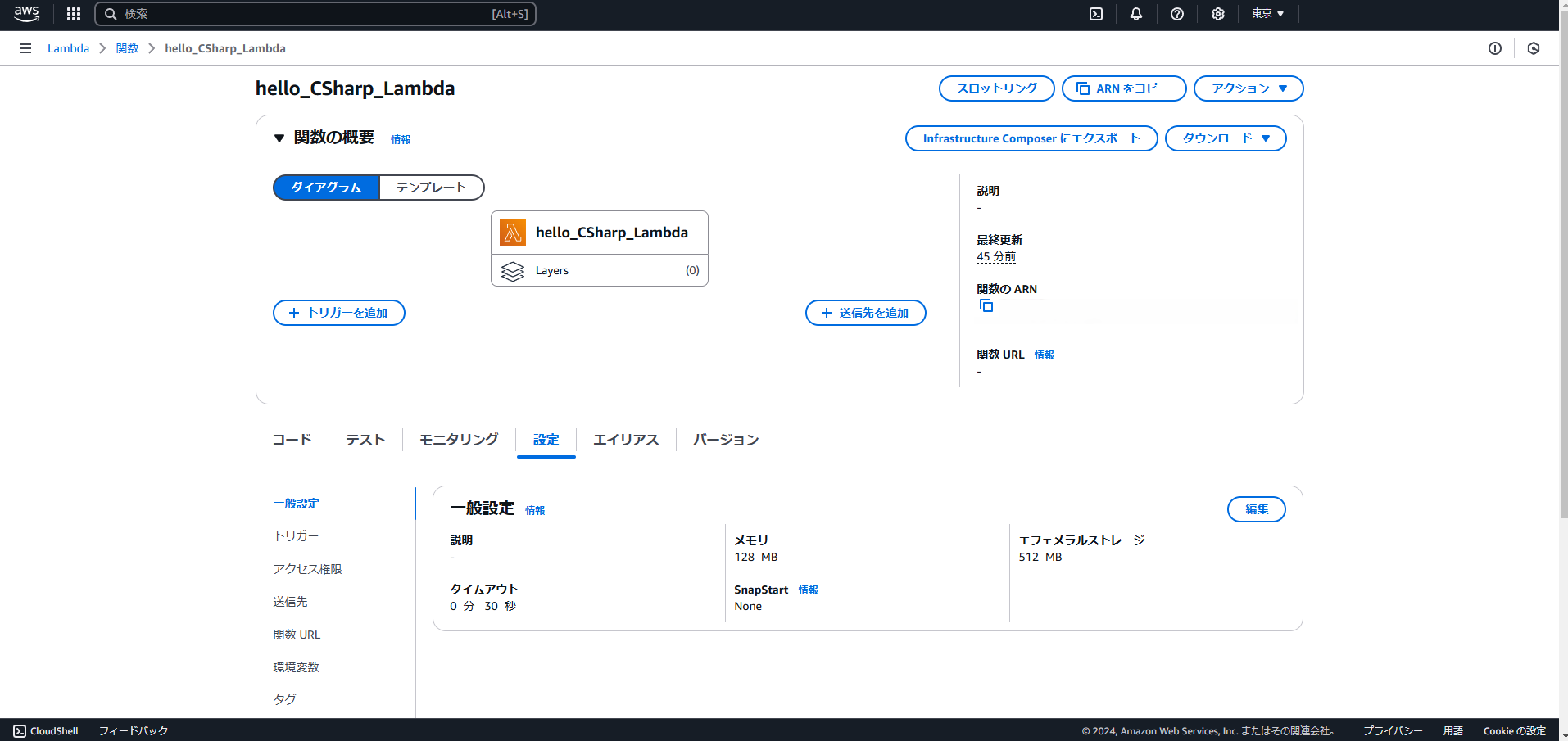Viewport: 1568px width, 741px height.
Task: Open CloudShell icon in top bar
Action: point(1096,14)
